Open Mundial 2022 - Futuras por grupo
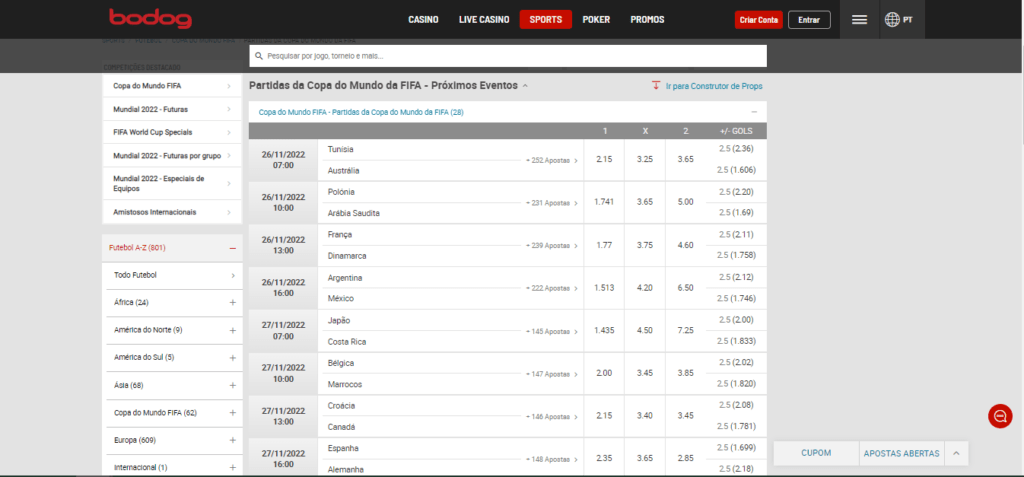1024x477 pixels. [172, 156]
